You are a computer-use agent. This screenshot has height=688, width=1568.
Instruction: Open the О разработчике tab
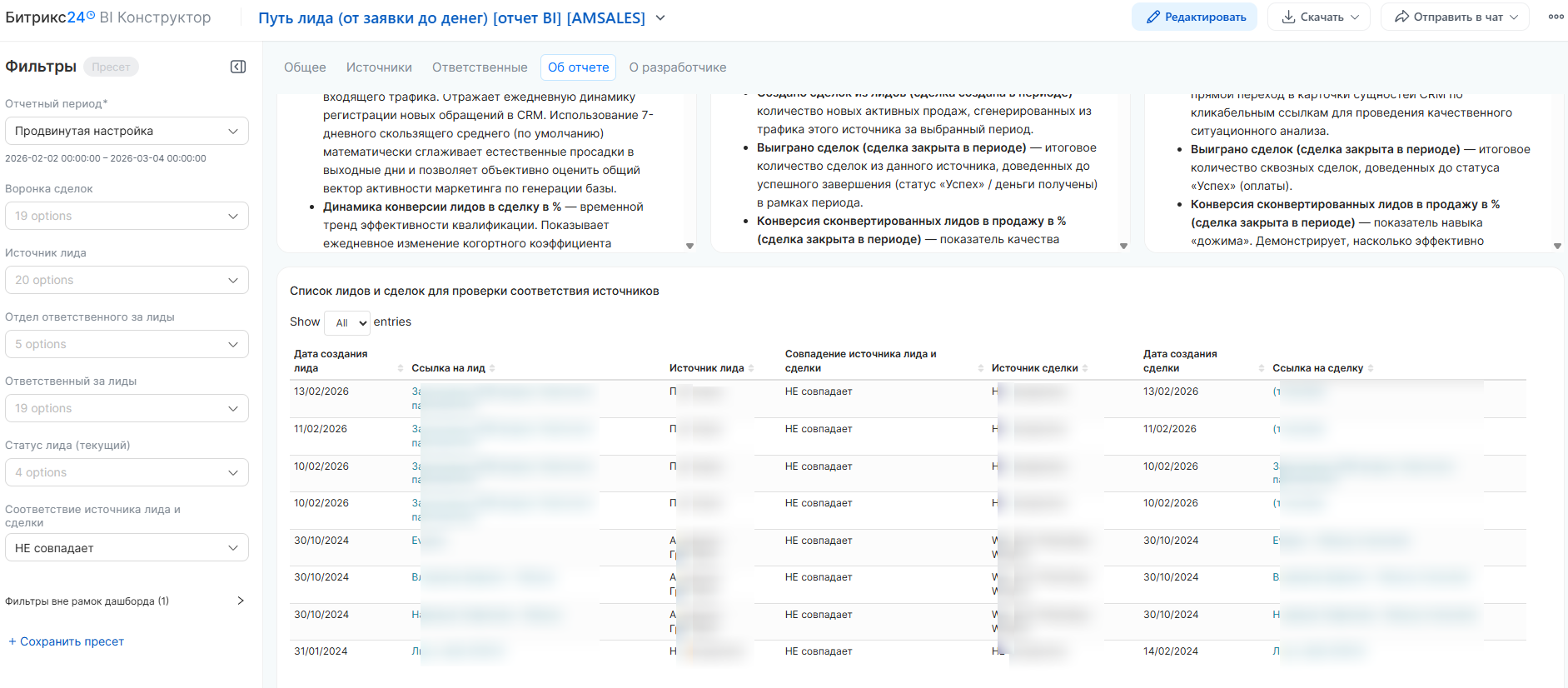click(678, 67)
